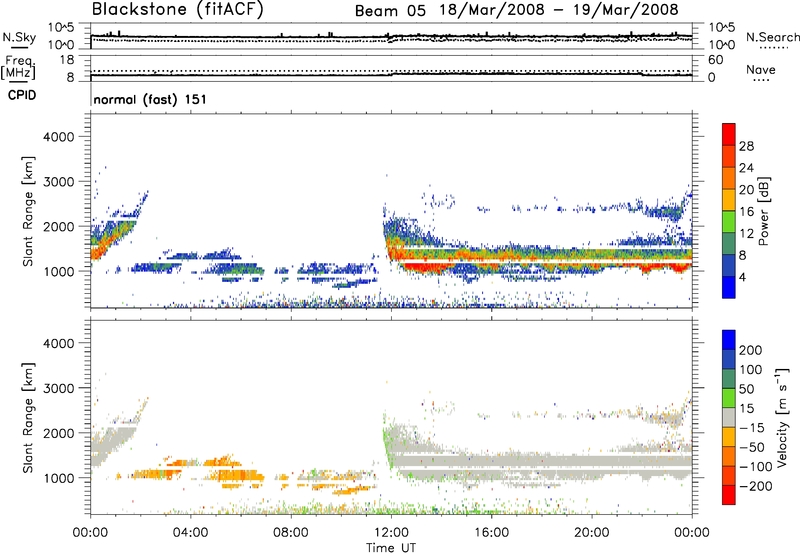The width and height of the screenshot is (800, 554).
Task: Click the 'Velocity [m s-1]' color bar label
Action: click(x=782, y=417)
